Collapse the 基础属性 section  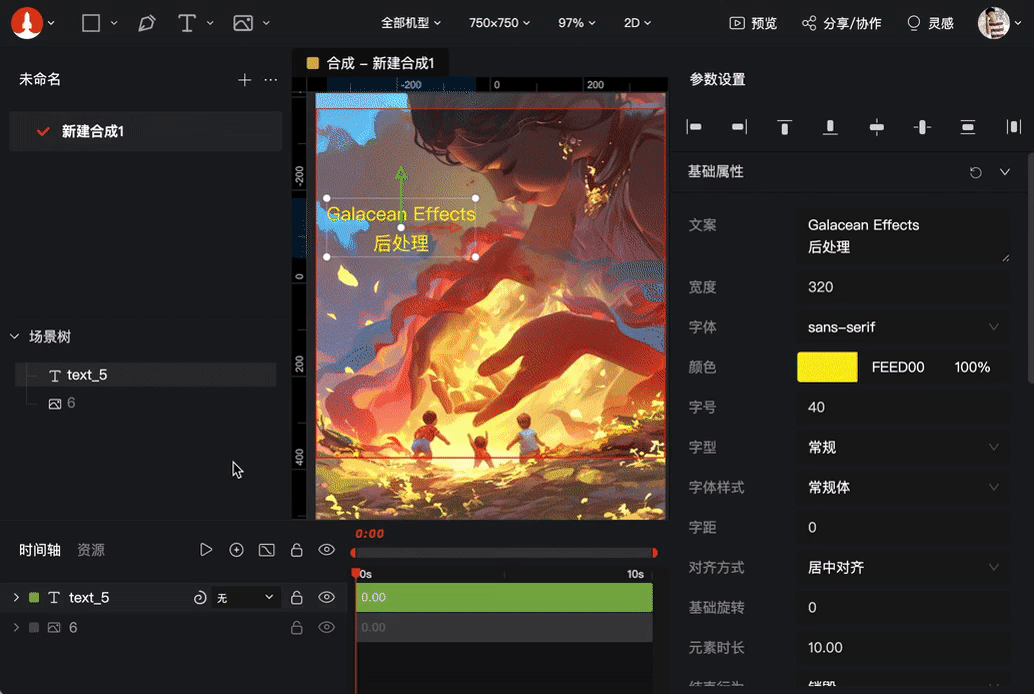(x=1005, y=172)
